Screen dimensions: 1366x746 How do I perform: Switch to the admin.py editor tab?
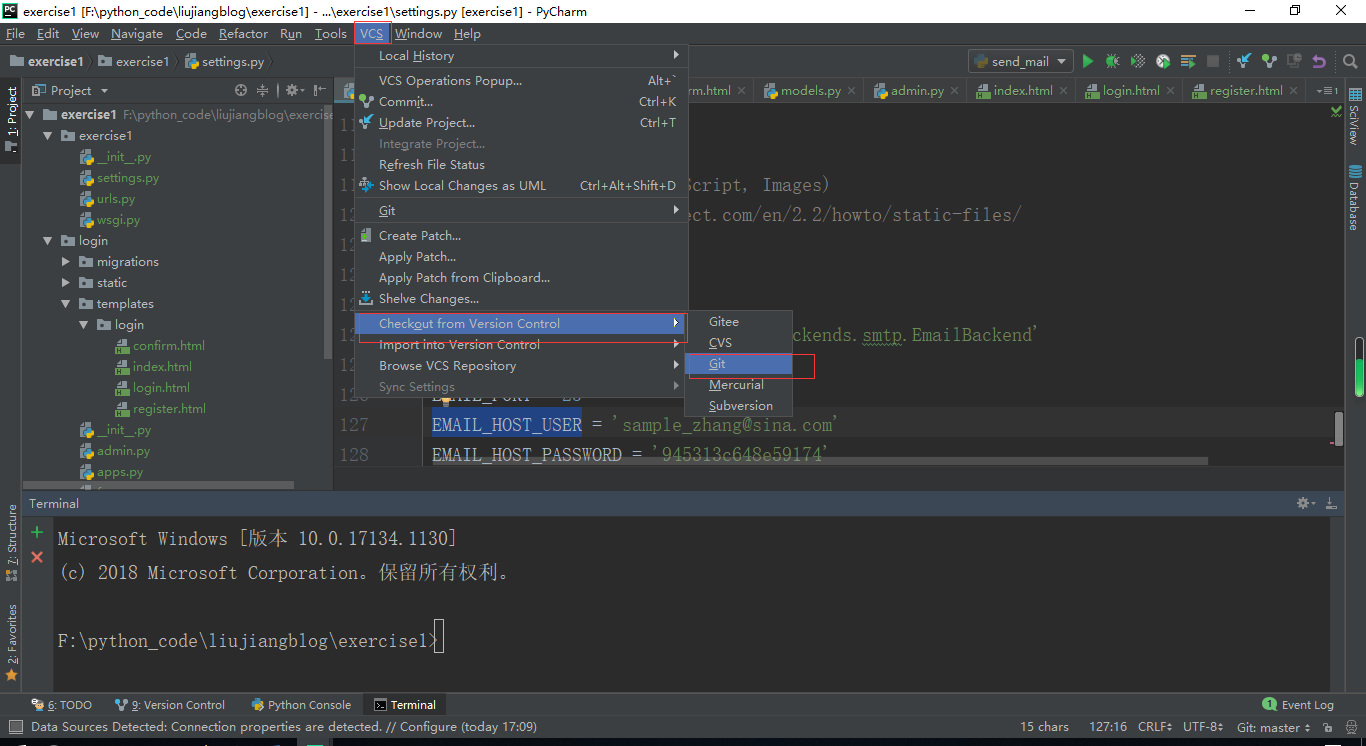click(x=917, y=90)
